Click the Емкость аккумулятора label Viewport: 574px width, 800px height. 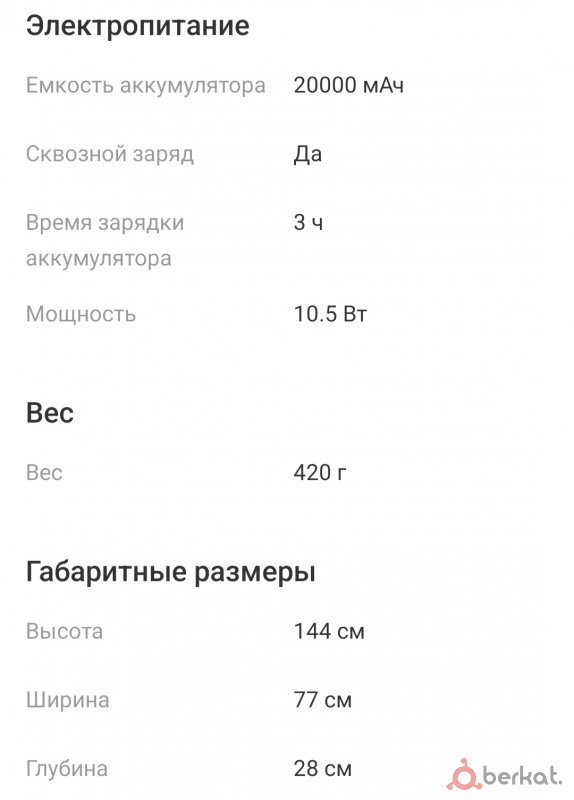[x=146, y=85]
